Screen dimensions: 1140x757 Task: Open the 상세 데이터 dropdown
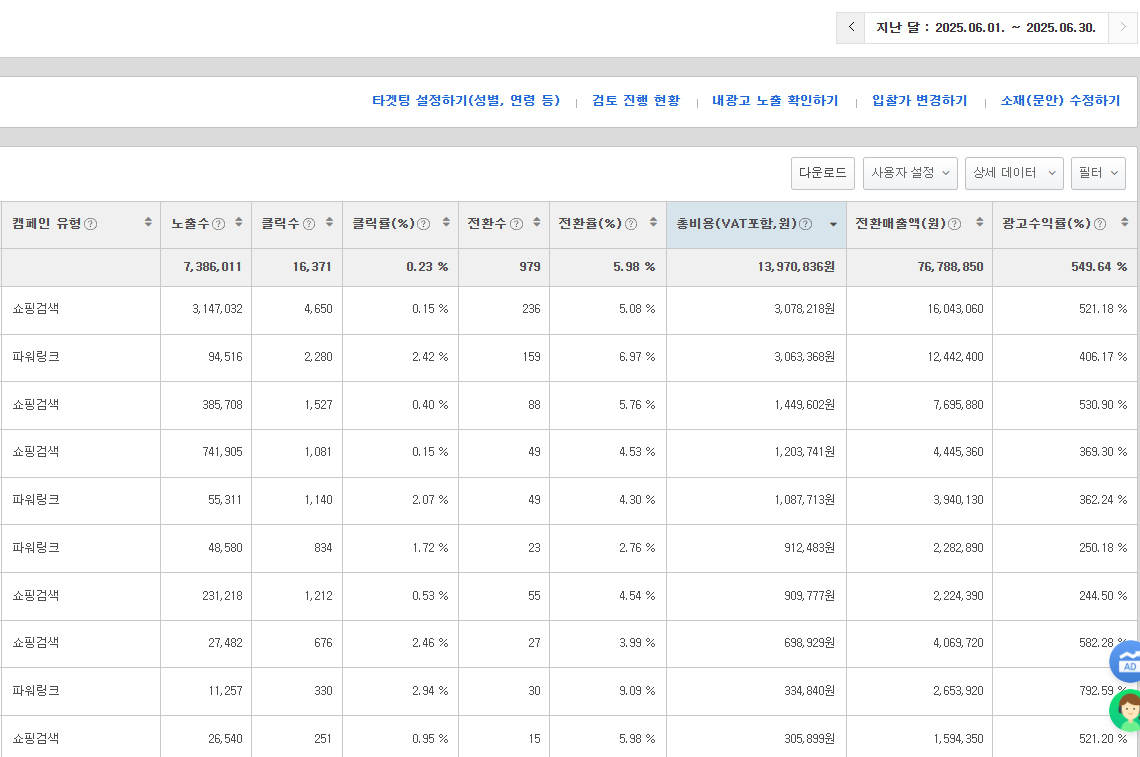[1014, 173]
